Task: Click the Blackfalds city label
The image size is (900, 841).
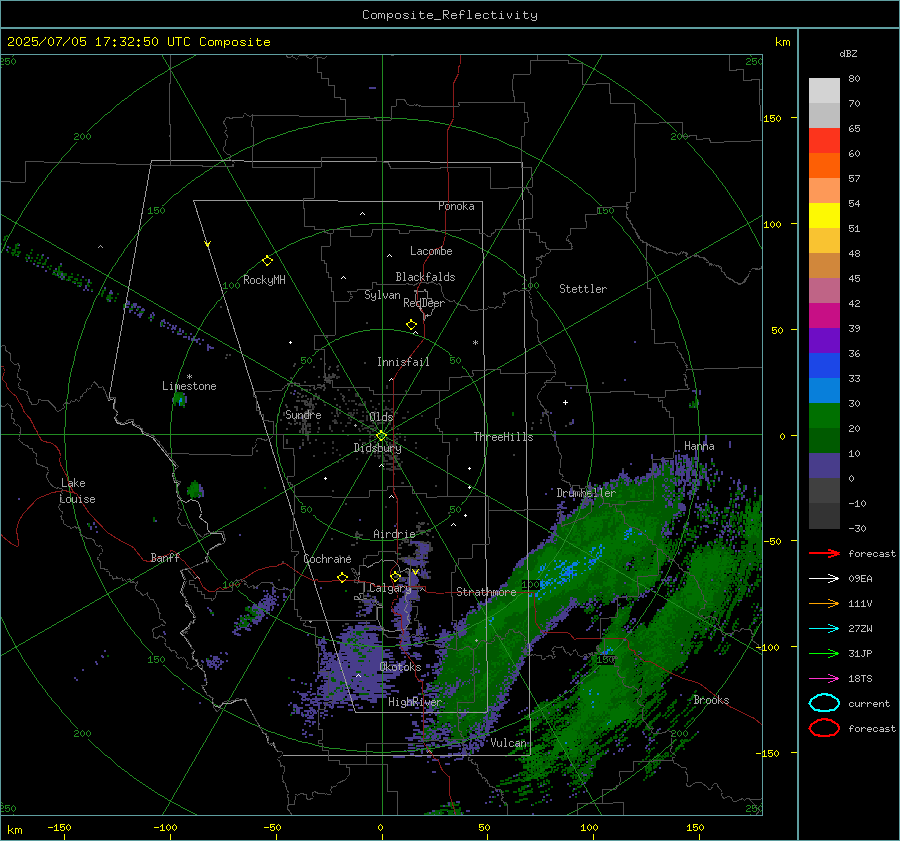Action: (x=425, y=277)
